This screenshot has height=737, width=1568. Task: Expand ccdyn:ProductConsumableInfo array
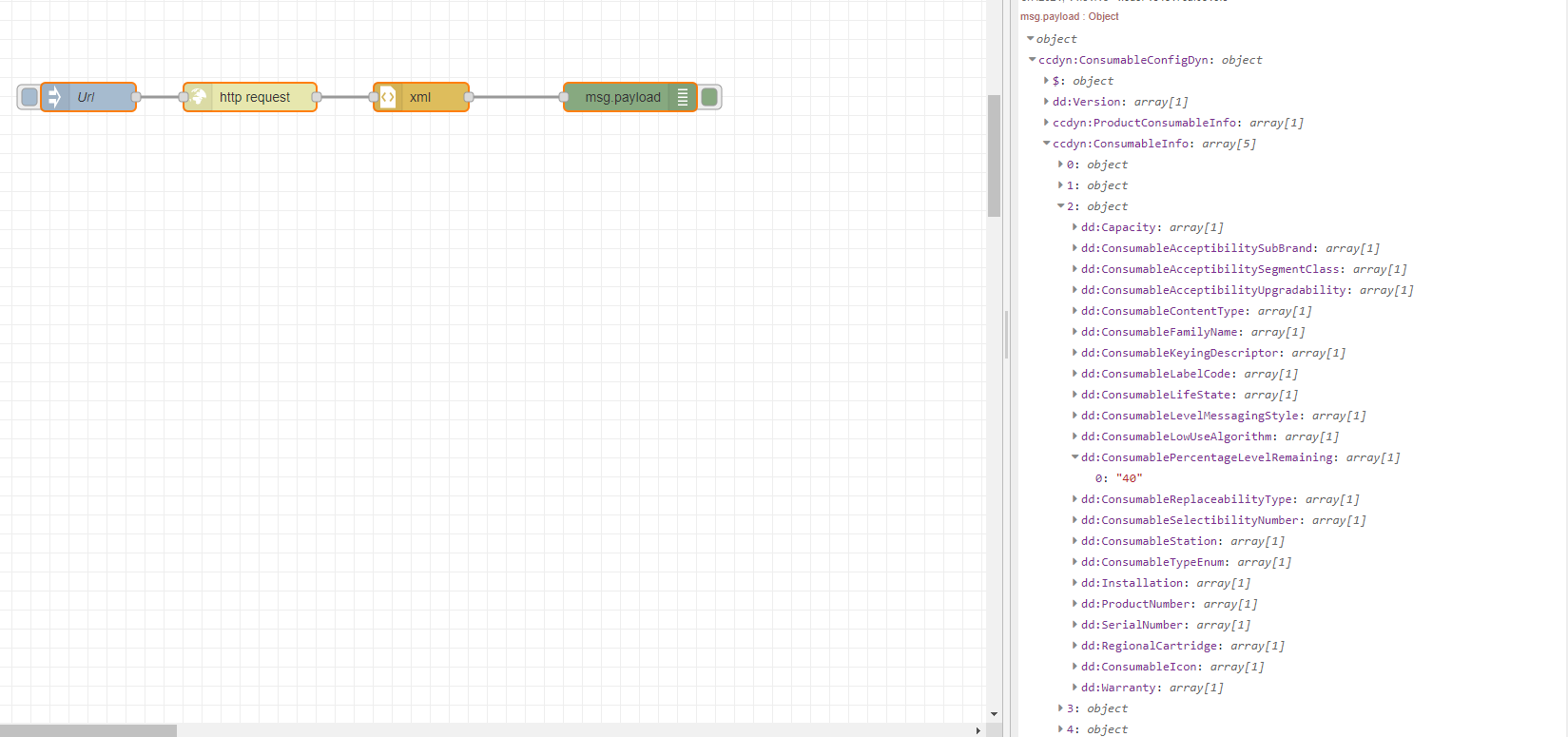1047,123
